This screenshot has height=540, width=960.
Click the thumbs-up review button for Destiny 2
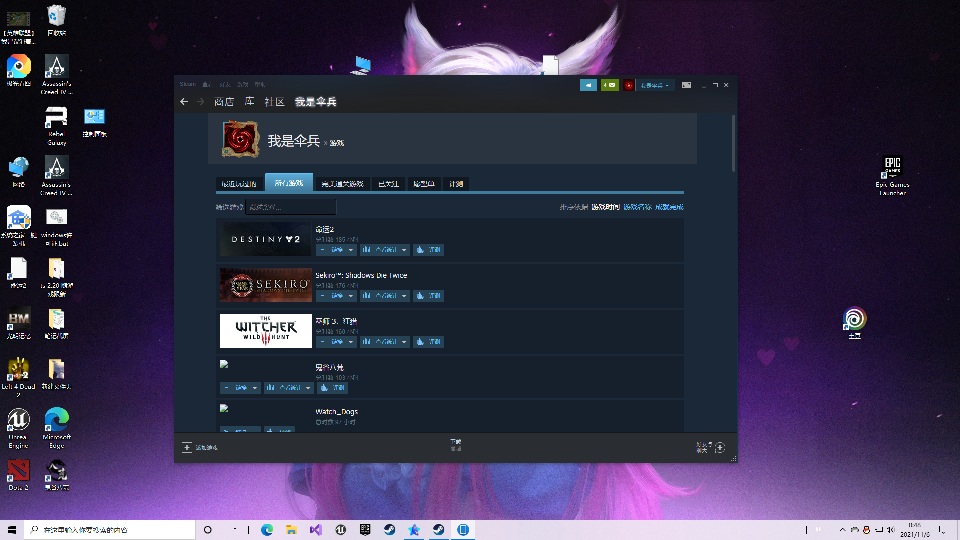tap(428, 250)
